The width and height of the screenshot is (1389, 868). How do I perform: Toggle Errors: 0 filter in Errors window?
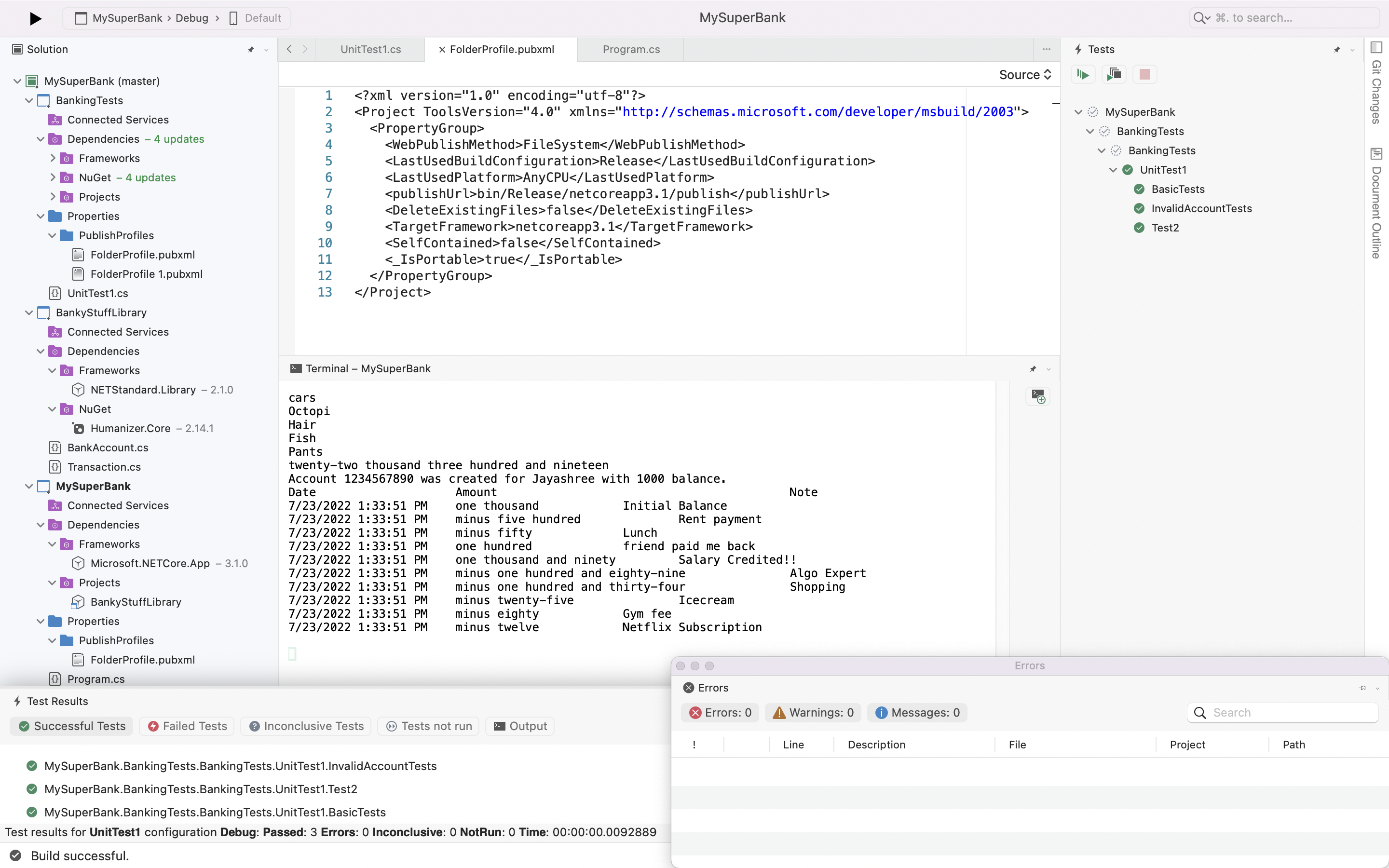tap(721, 713)
